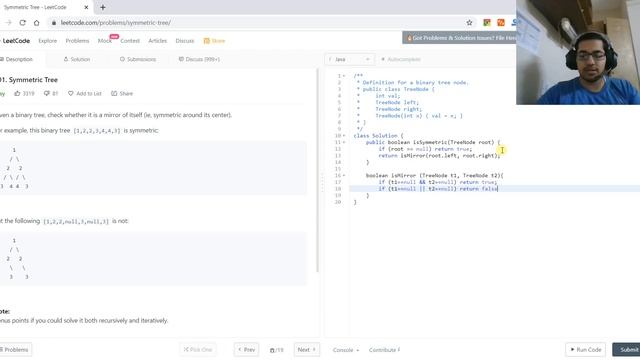This screenshot has height=360, width=640.
Task: Open the Store link
Action: click(x=214, y=41)
